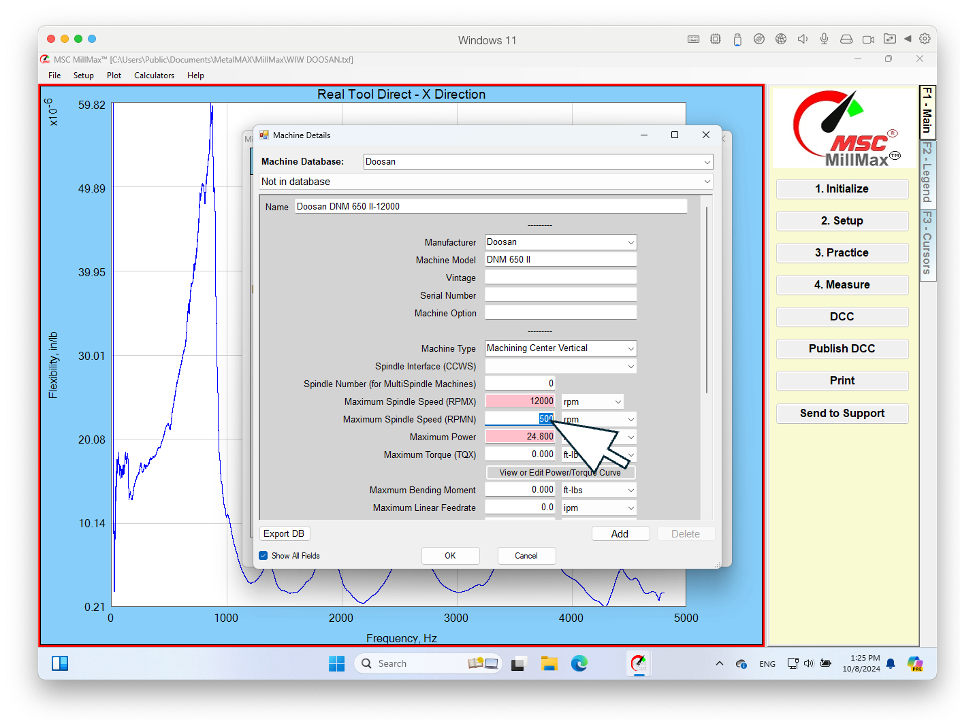Screen dimensions: 960x720
Task: Open the Maximum Bending Moment units dropdown
Action: click(631, 490)
